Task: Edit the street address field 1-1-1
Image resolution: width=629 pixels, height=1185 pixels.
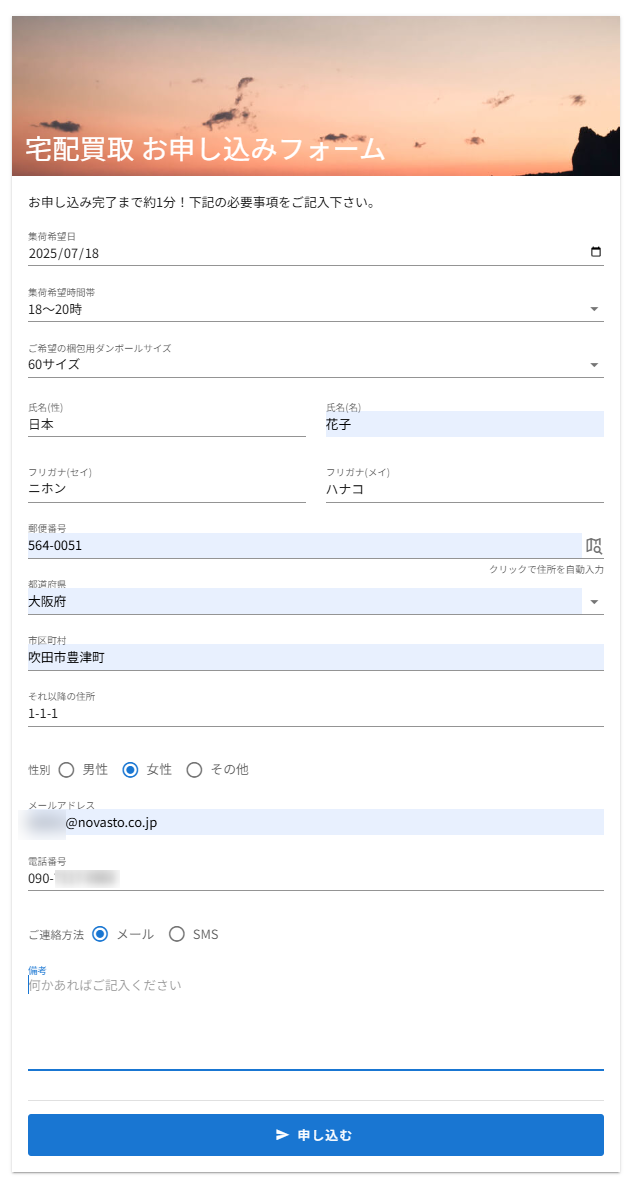Action: pos(315,714)
